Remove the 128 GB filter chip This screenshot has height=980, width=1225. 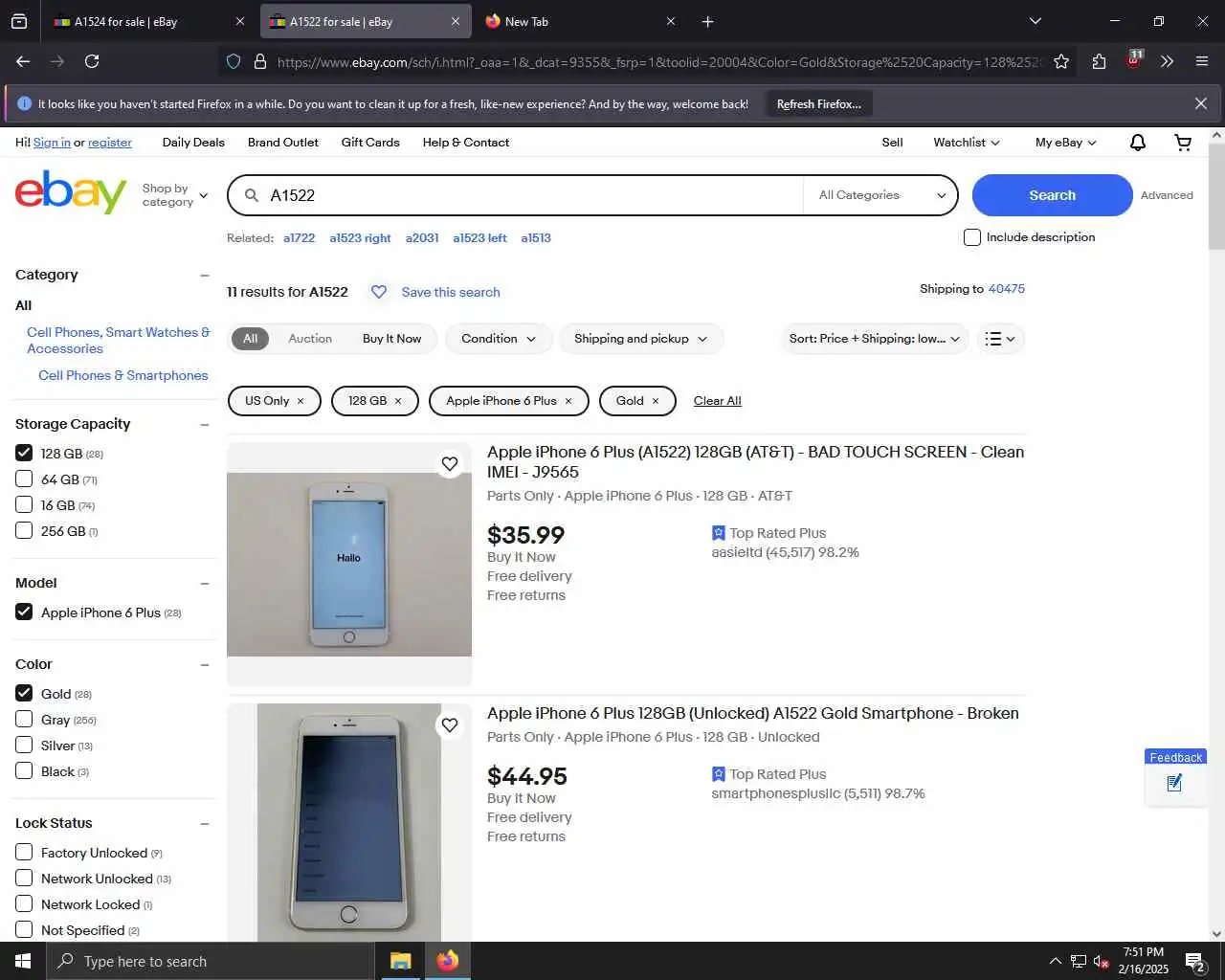click(398, 401)
